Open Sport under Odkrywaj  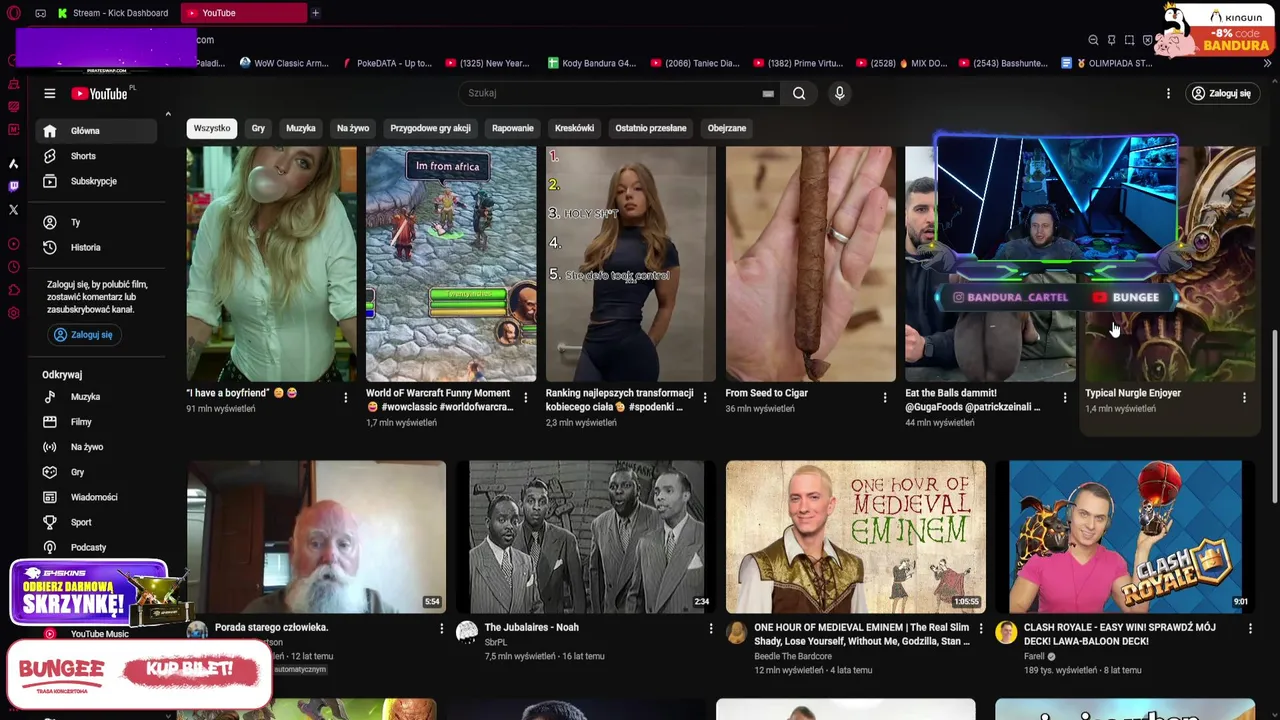pyautogui.click(x=98, y=522)
